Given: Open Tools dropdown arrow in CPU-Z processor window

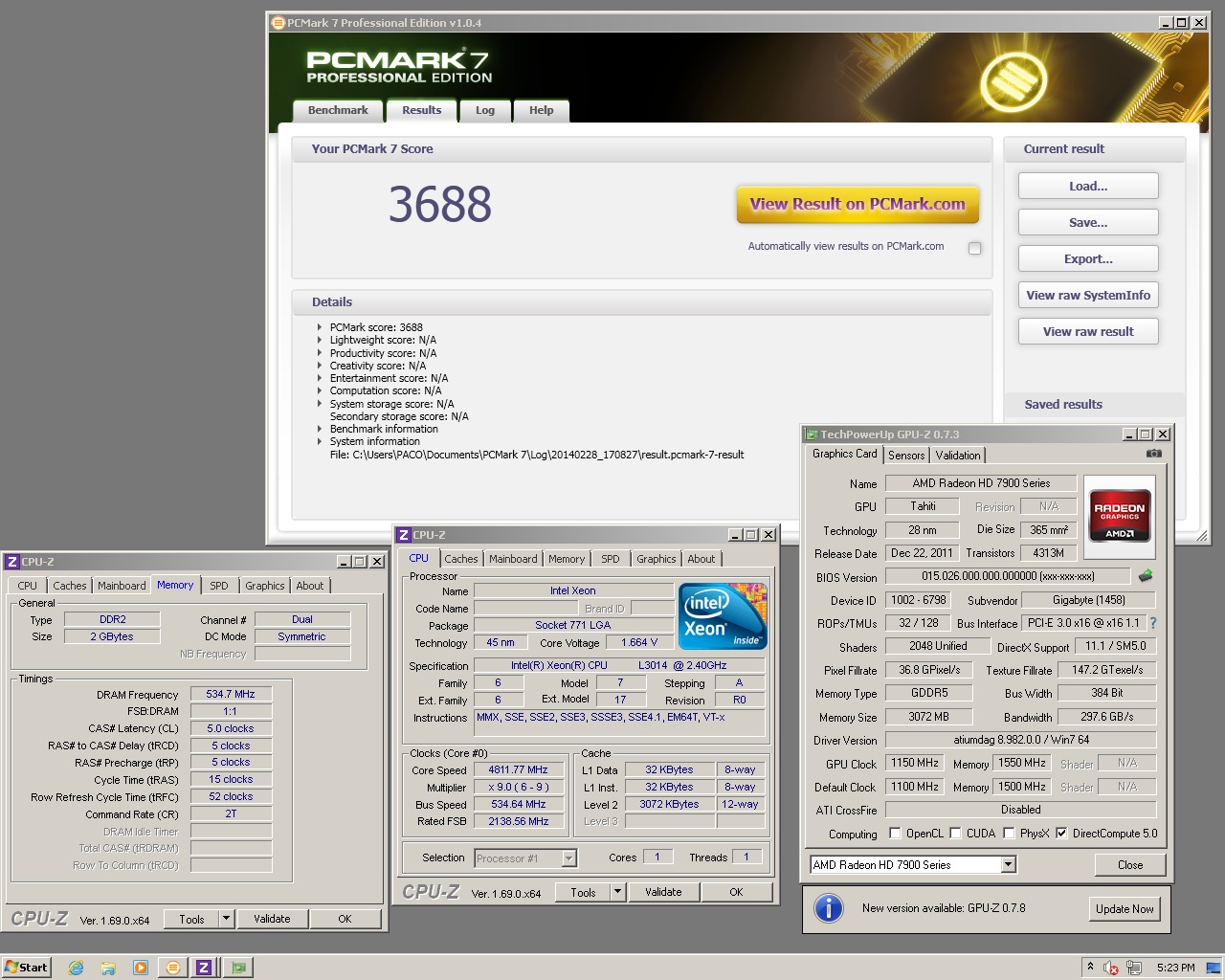Looking at the screenshot, I should (617, 892).
